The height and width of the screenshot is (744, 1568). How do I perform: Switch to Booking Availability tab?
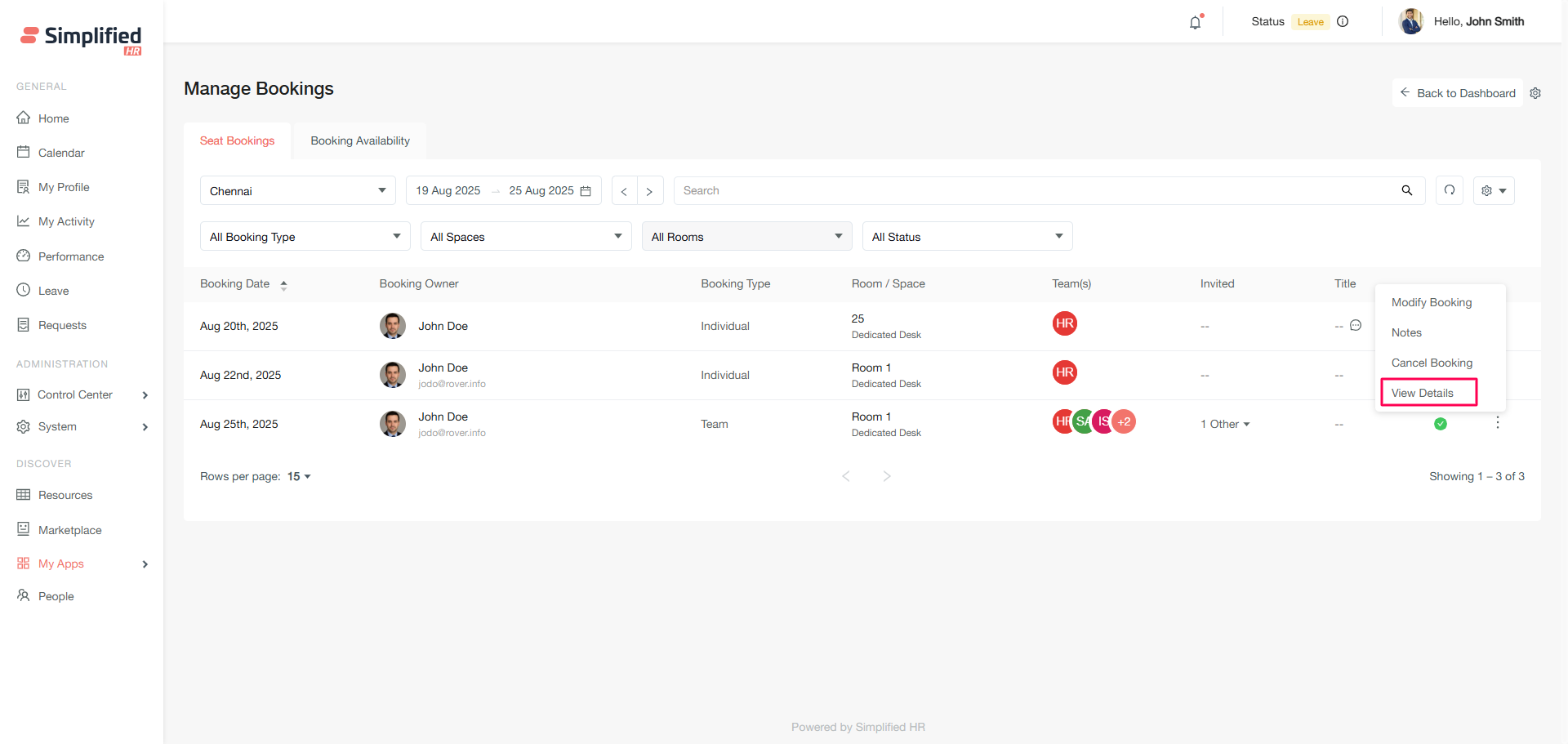[360, 140]
